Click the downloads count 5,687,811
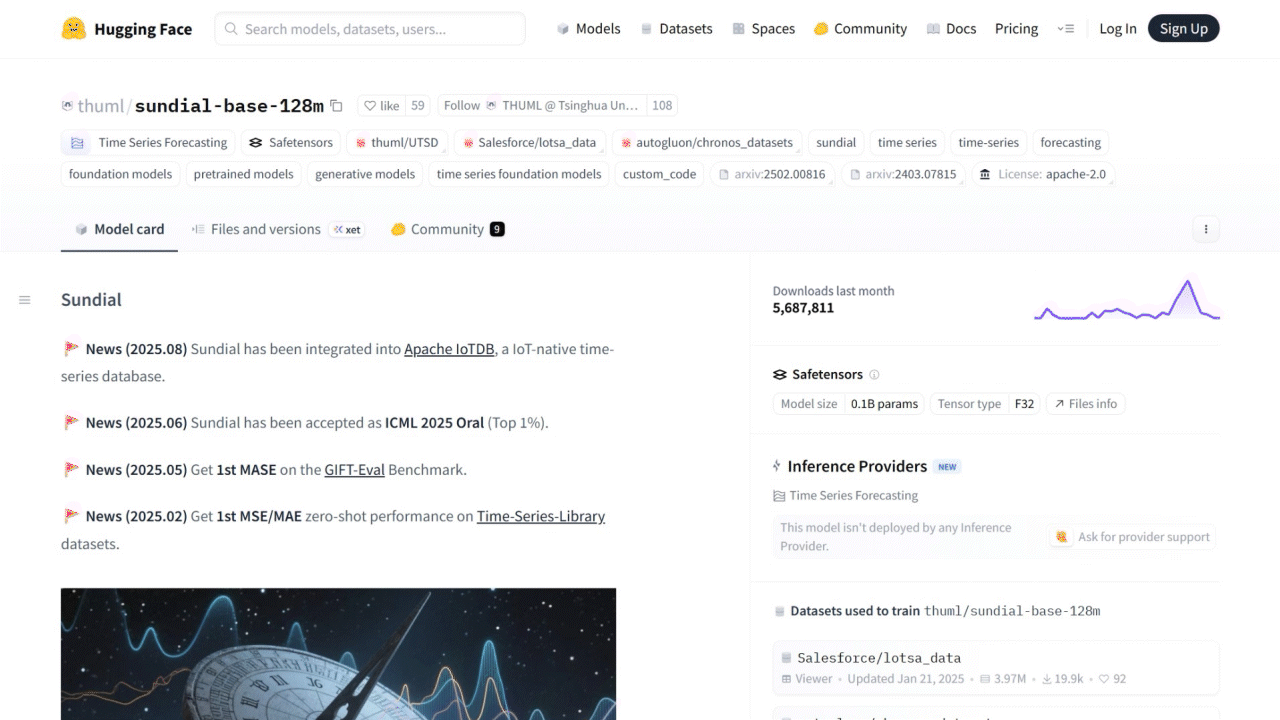Viewport: 1280px width, 720px height. click(803, 308)
